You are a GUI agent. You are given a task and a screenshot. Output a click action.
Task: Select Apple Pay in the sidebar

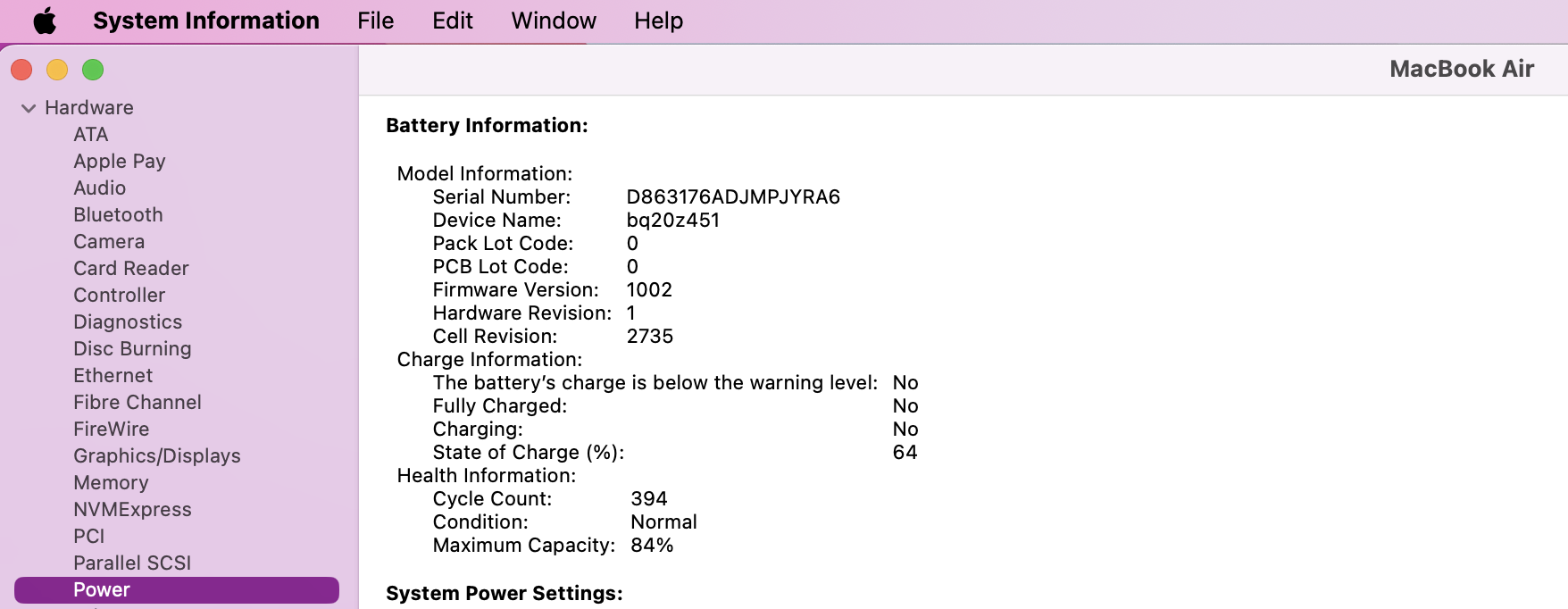120,161
